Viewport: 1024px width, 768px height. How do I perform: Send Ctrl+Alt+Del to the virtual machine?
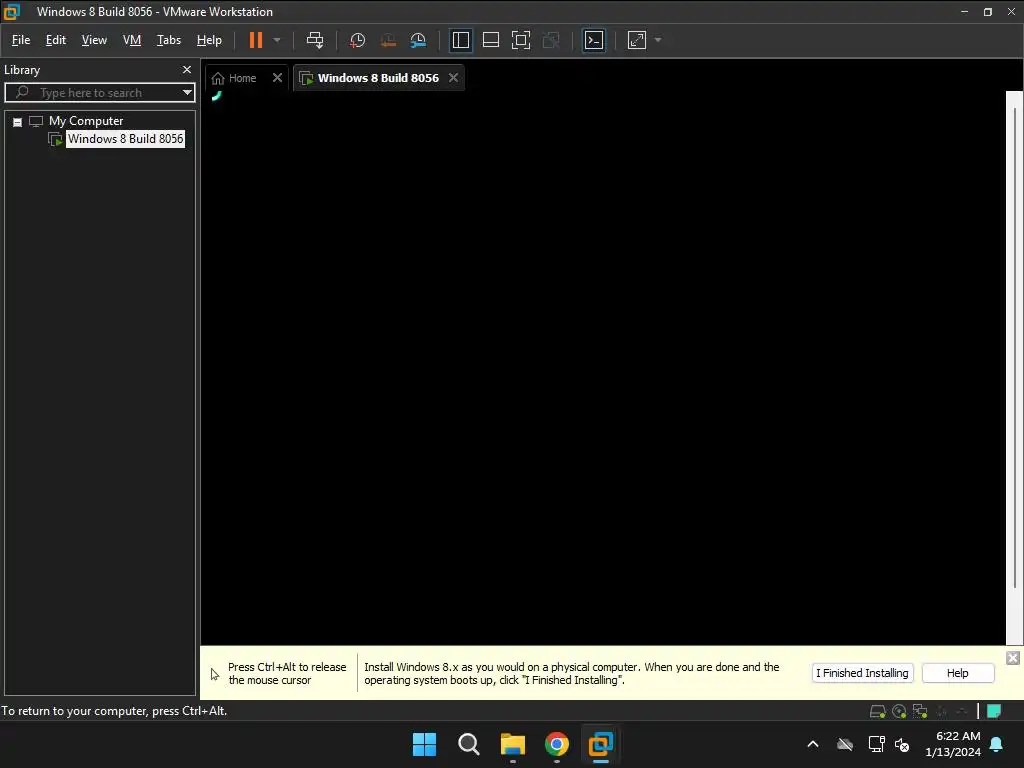click(x=315, y=40)
